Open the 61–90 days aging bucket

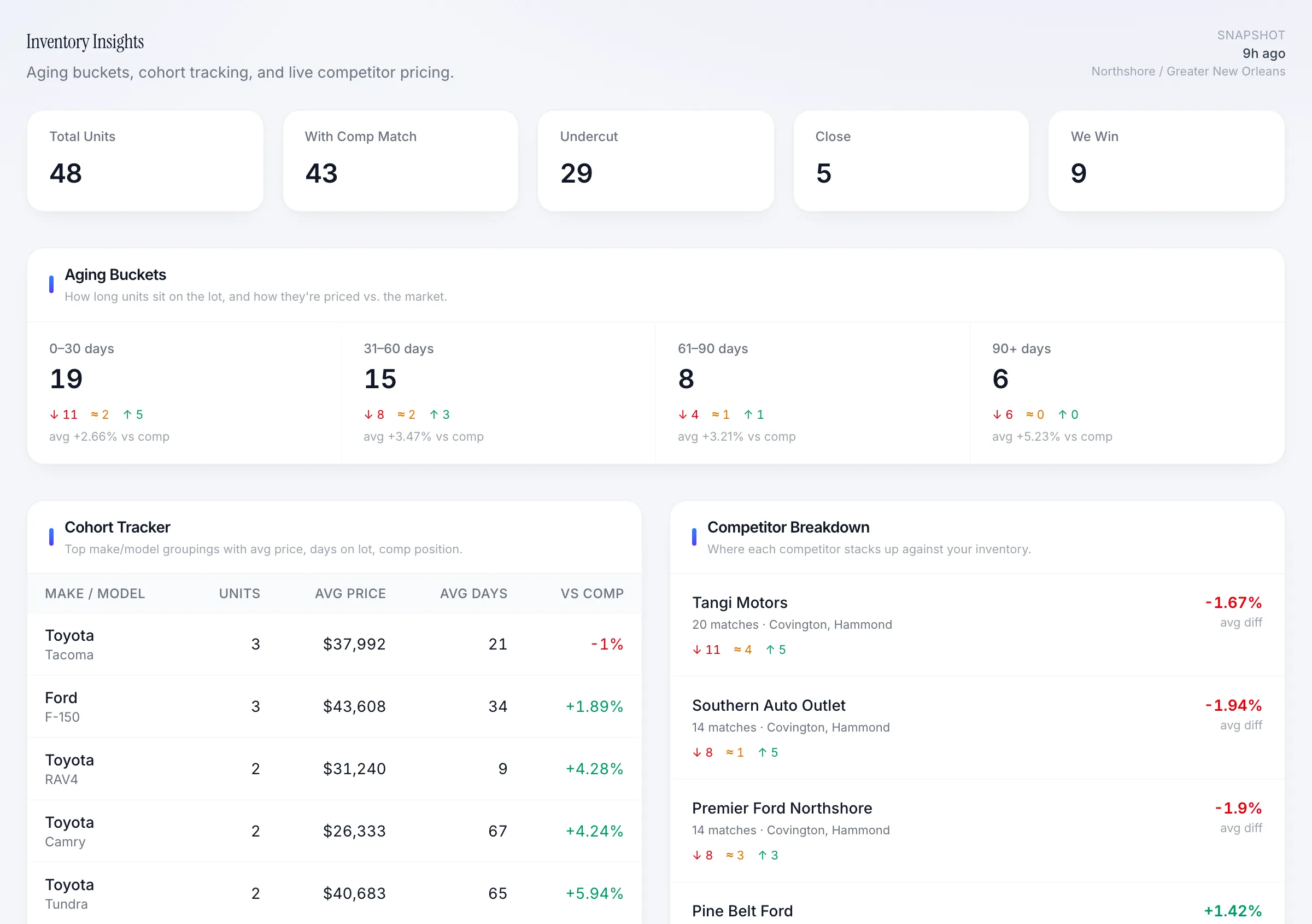pyautogui.click(x=813, y=393)
